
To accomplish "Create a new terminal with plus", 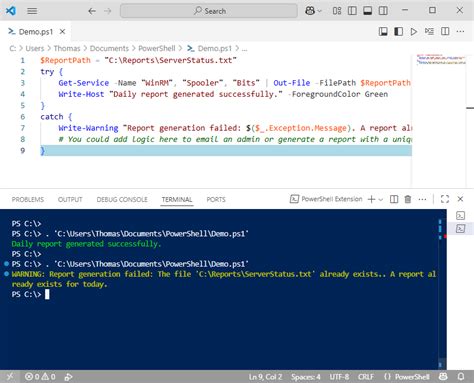I will [371, 199].
